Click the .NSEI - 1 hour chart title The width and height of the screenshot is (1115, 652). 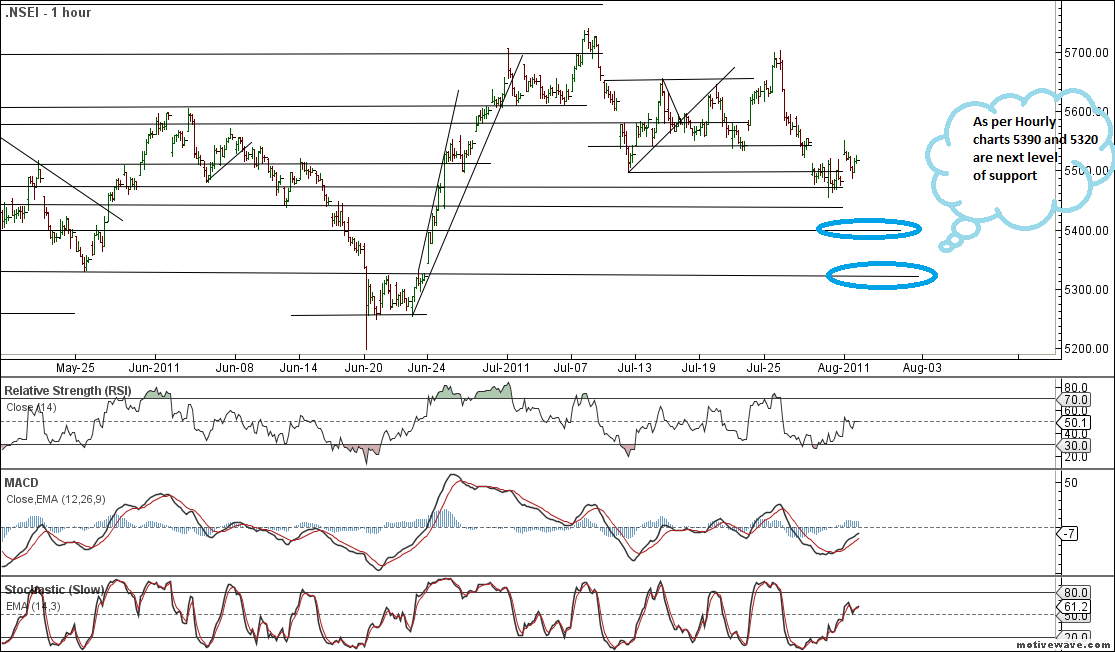[x=48, y=13]
